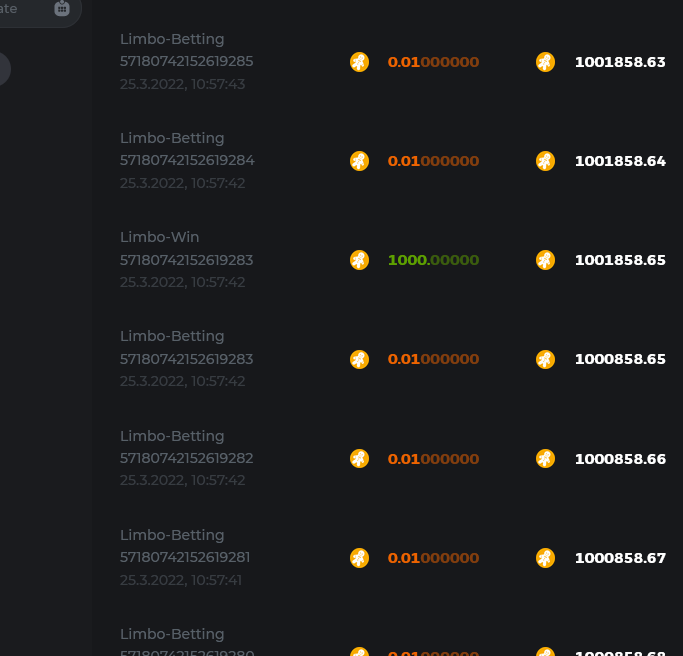The image size is (683, 656).
Task: Click the coin icon beside balance 1001858.63
Action: (545, 62)
